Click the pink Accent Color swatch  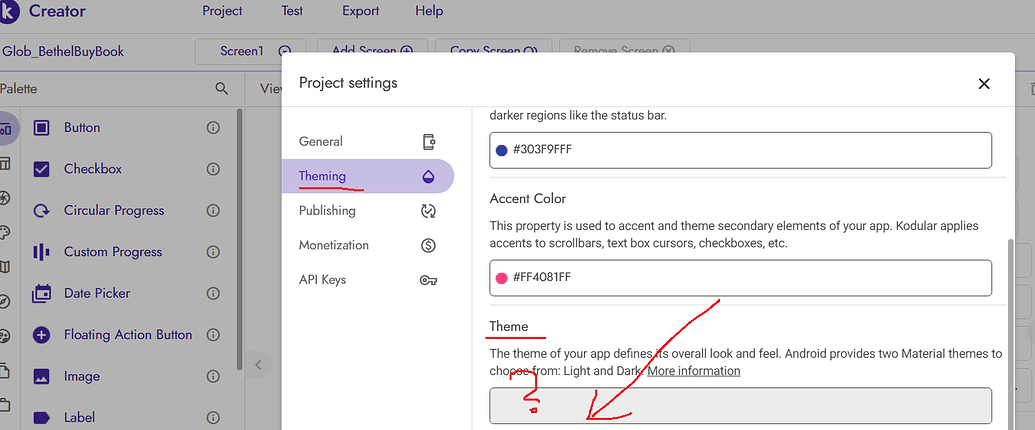pos(502,278)
